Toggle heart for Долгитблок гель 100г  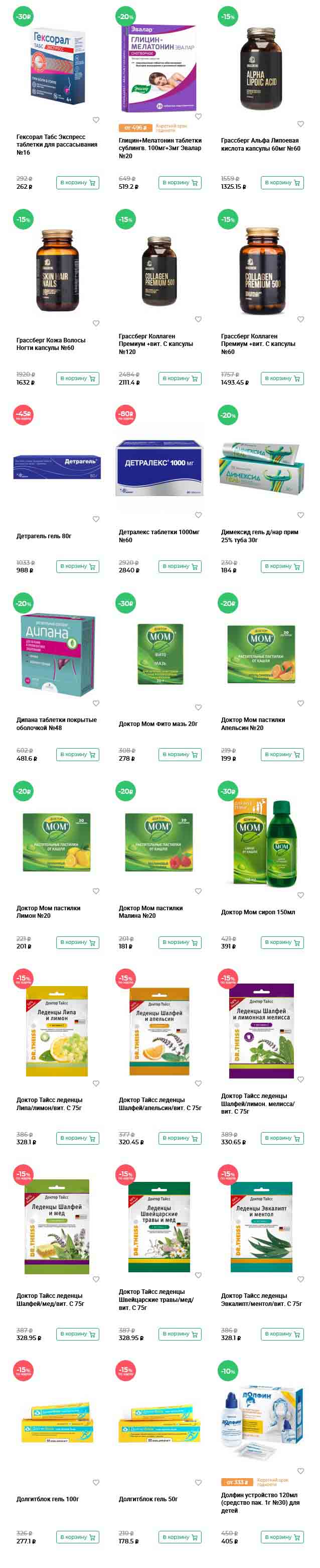[x=95, y=1483]
